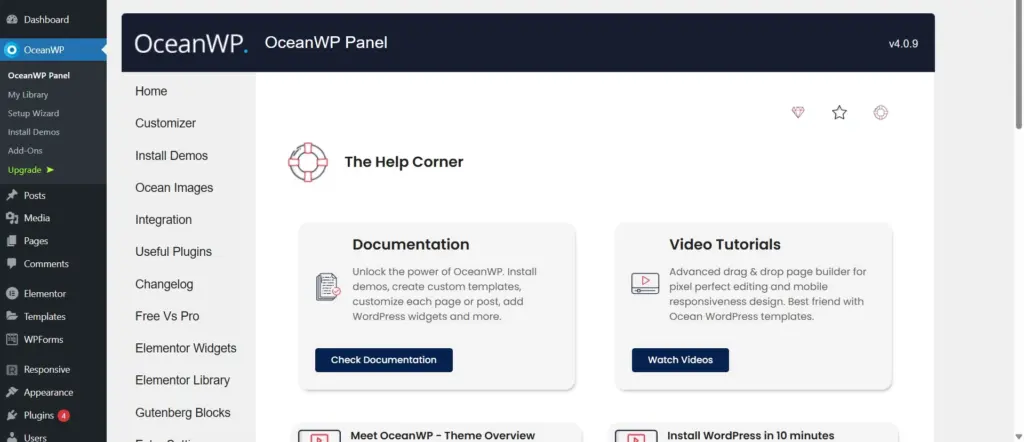
Task: Click the WPForms icon in sidebar
Action: click(12, 339)
